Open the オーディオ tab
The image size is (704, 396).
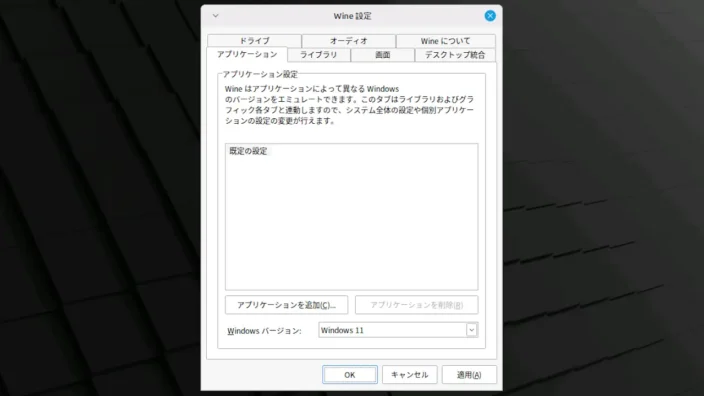(x=348, y=41)
